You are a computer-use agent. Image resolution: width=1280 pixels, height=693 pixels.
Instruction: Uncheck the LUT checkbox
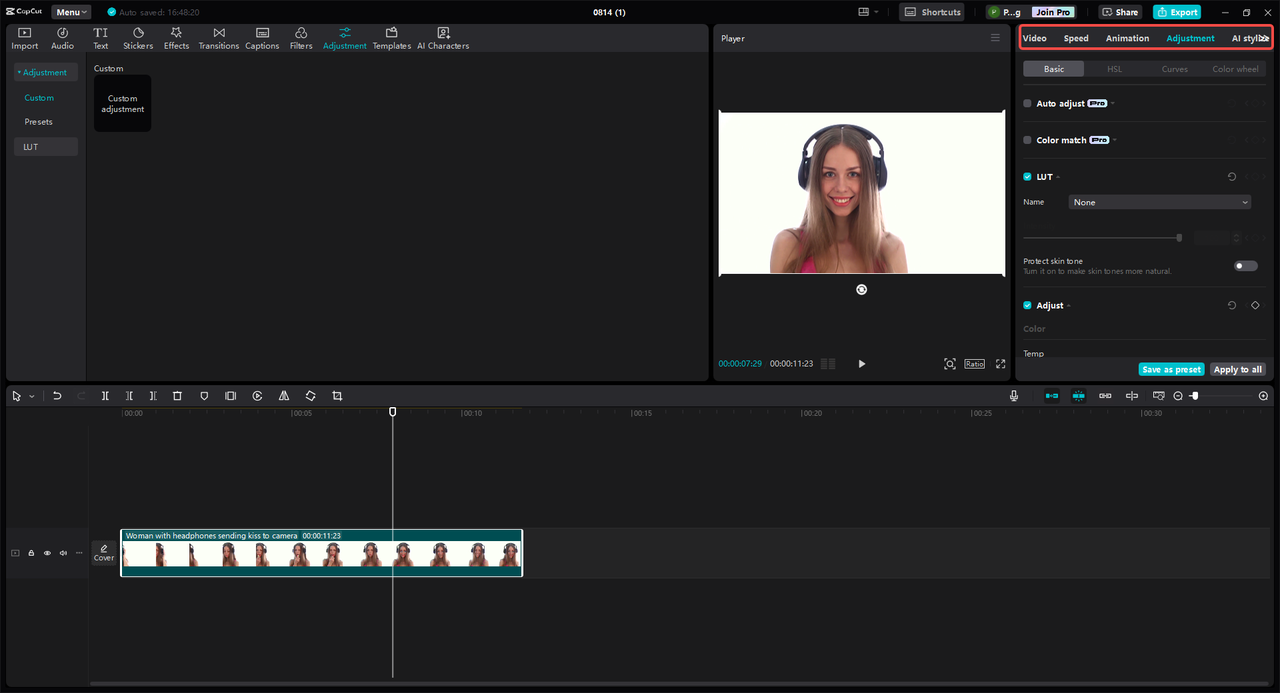point(1027,177)
